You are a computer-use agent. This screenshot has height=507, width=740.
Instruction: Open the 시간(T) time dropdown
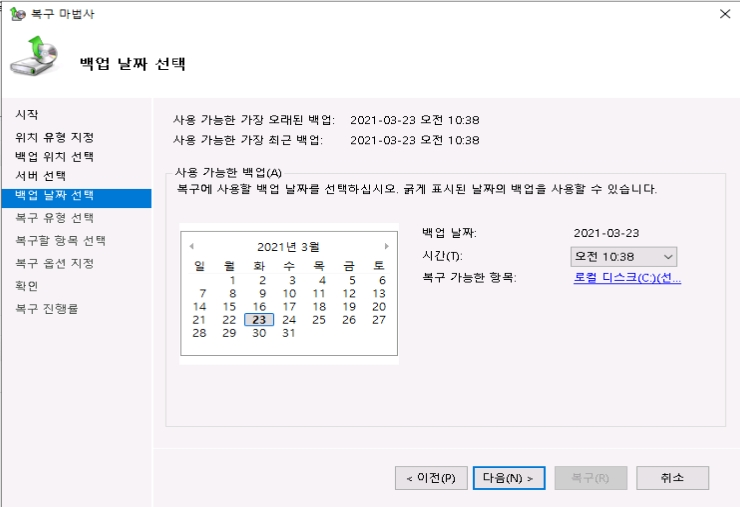623,256
